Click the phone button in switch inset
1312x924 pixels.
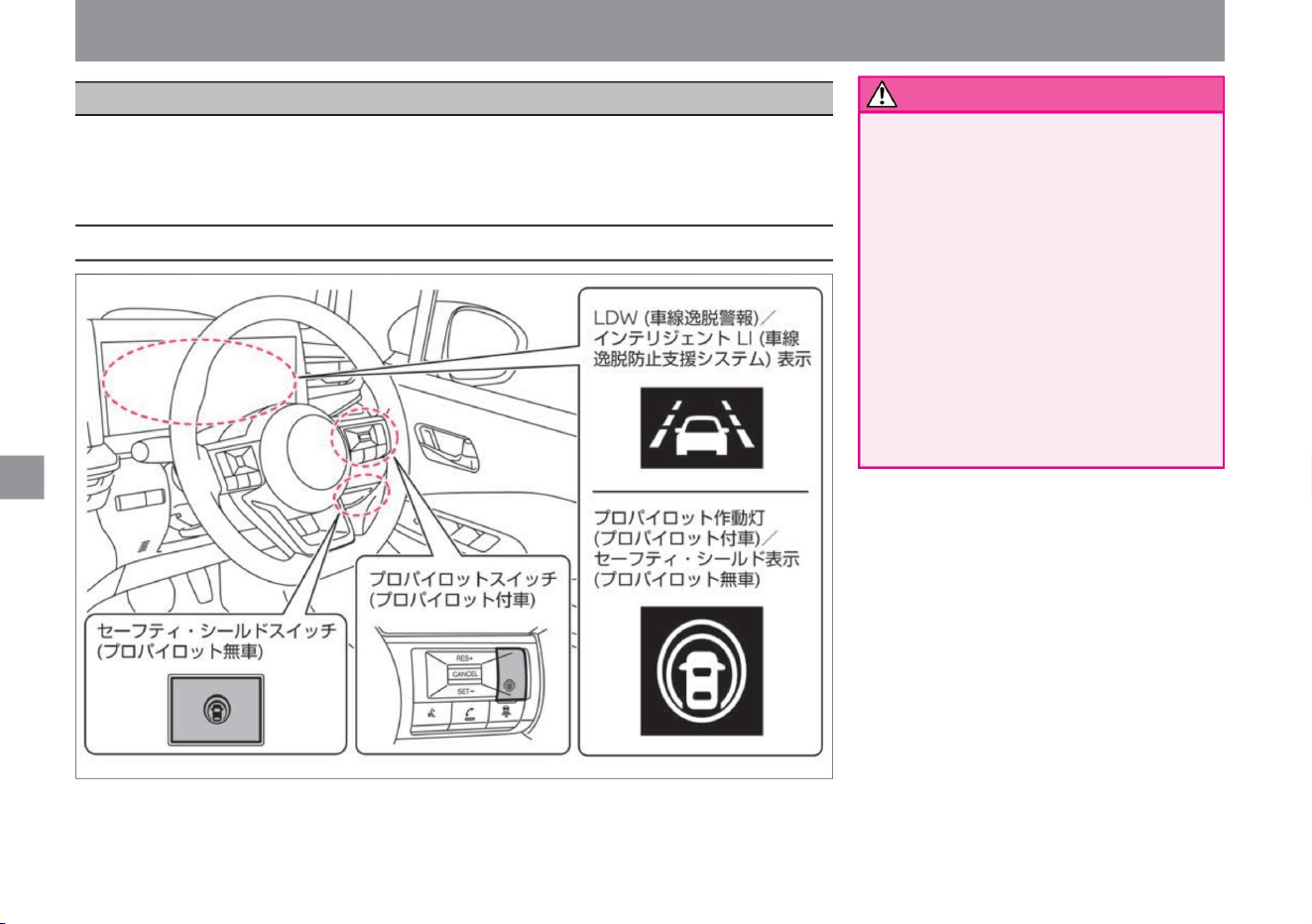pyautogui.click(x=470, y=713)
